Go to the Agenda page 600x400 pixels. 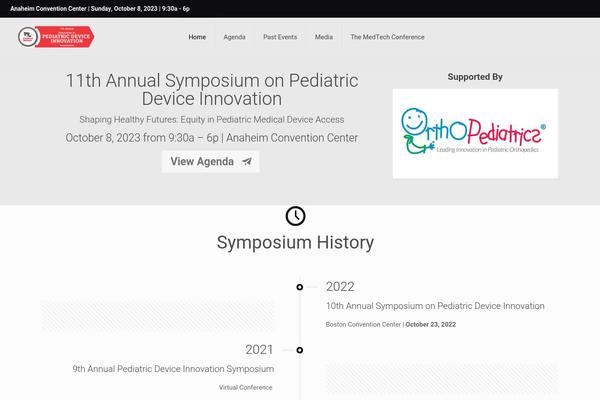coord(234,37)
